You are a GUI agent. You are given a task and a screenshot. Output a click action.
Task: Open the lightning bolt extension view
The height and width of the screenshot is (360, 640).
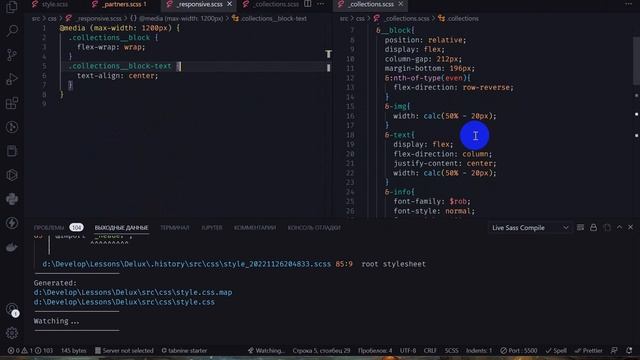click(12, 223)
